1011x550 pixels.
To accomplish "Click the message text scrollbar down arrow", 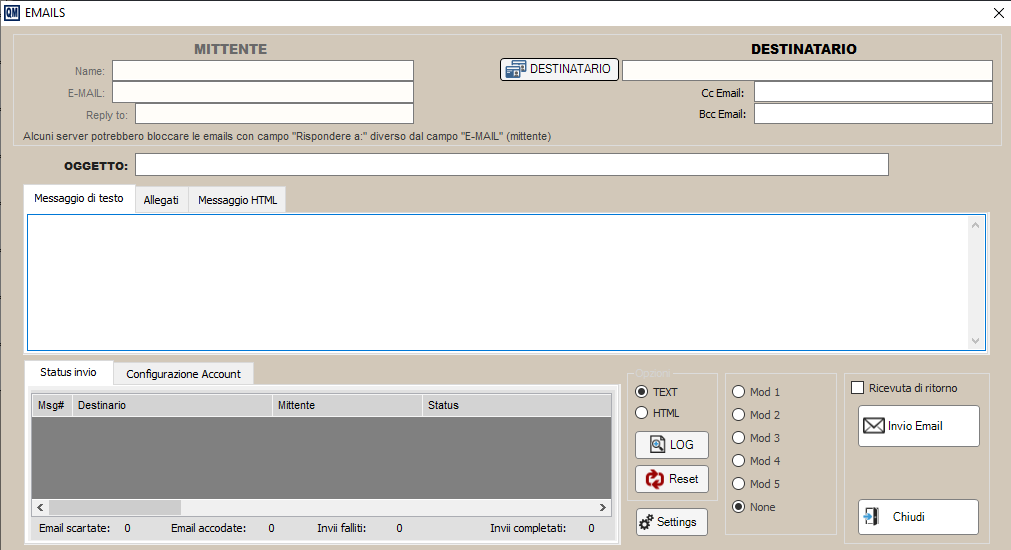I will [x=977, y=341].
